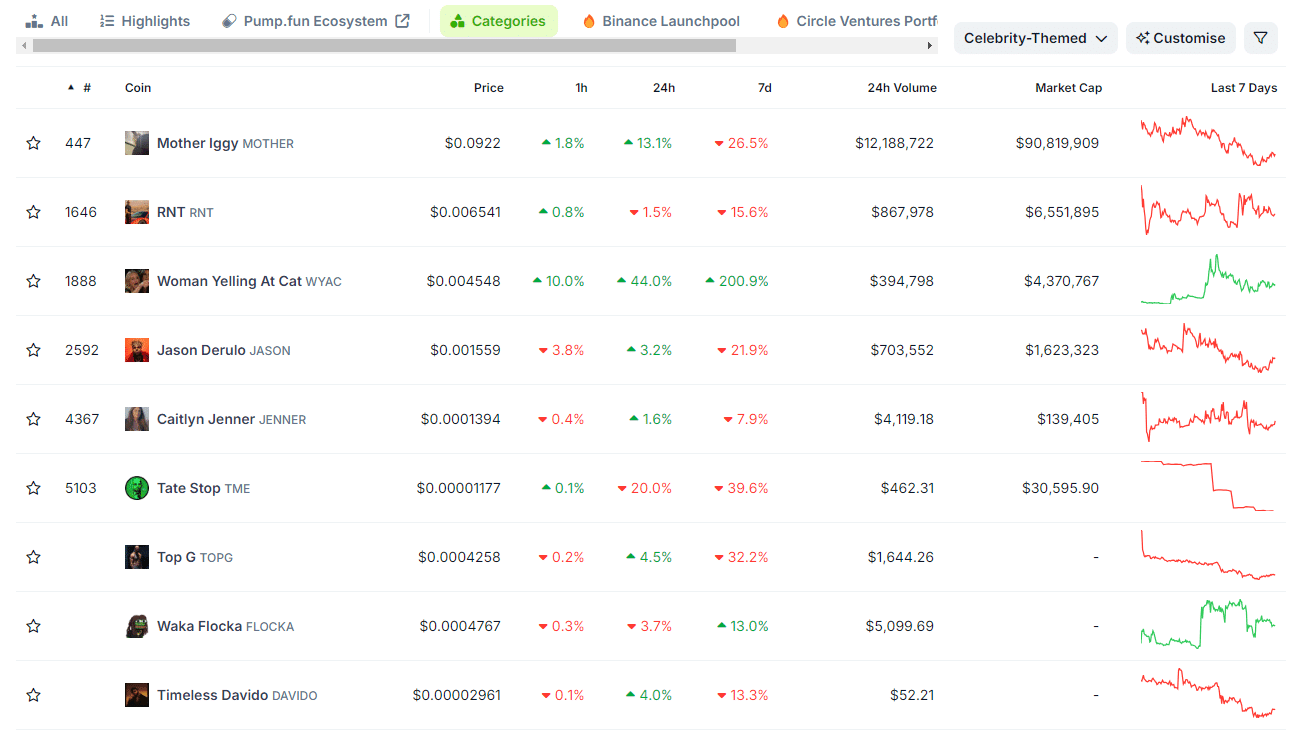Open the Binance Launchpool tab
Viewport: 1296px width, 737px height.
[x=661, y=21]
